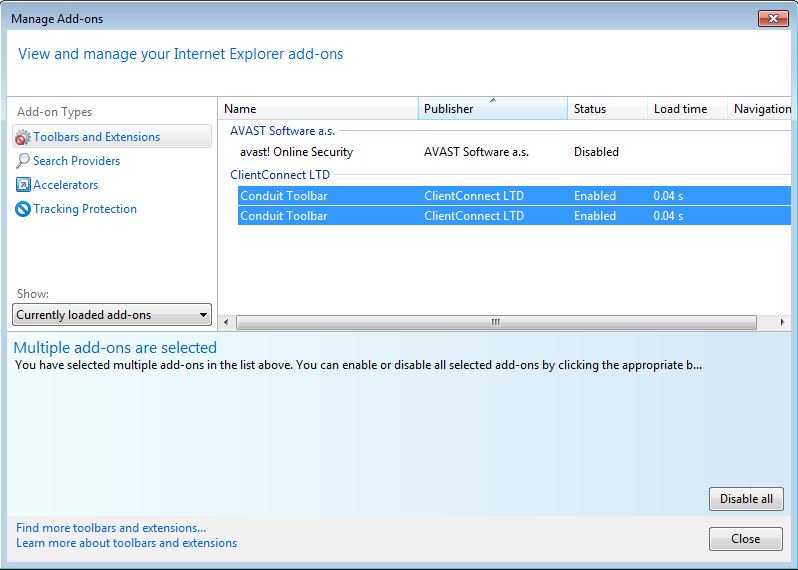This screenshot has width=798, height=570.
Task: Select Toolbars and Extensions add-on type
Action: point(112,136)
